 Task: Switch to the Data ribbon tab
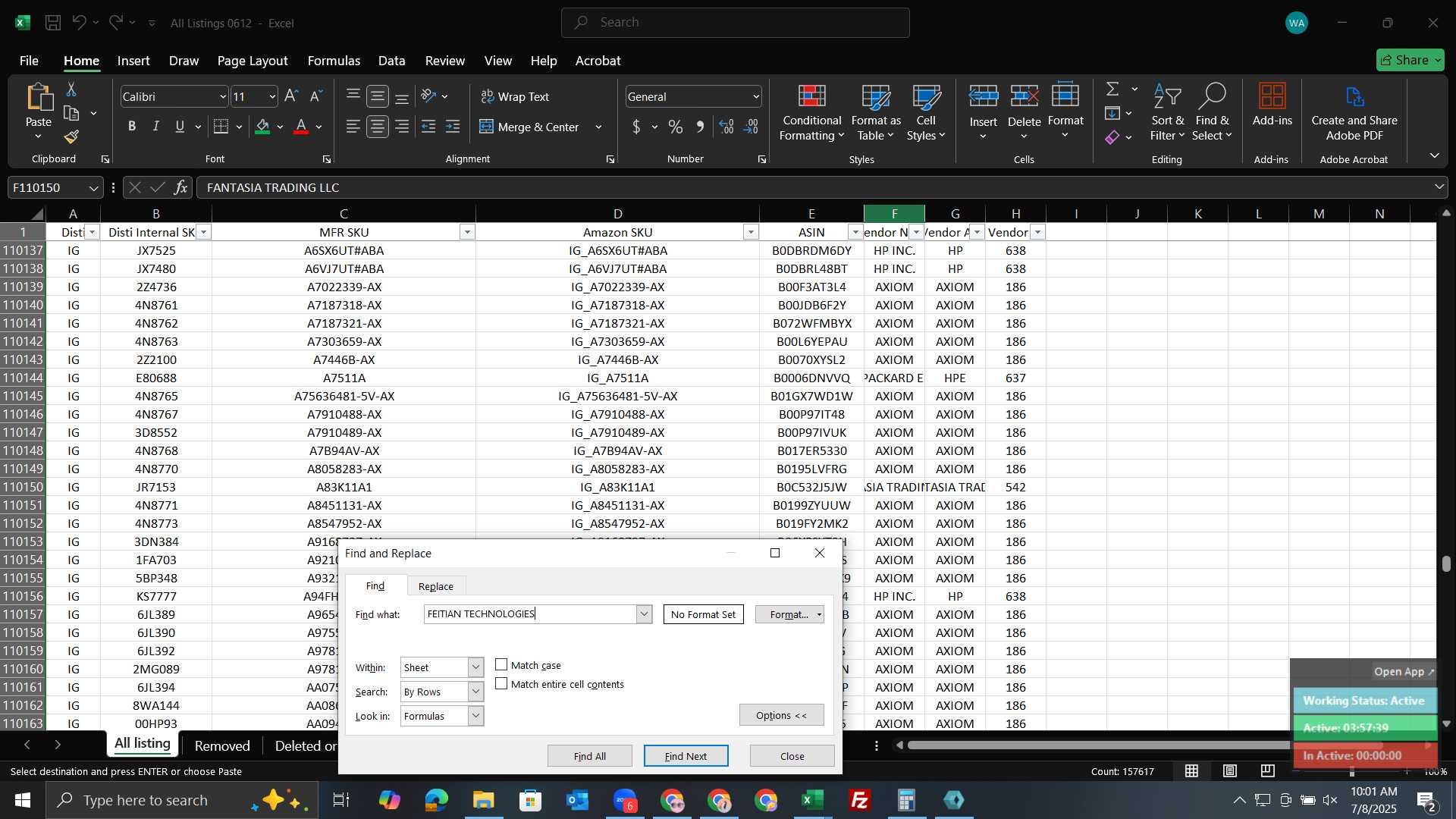tap(391, 61)
